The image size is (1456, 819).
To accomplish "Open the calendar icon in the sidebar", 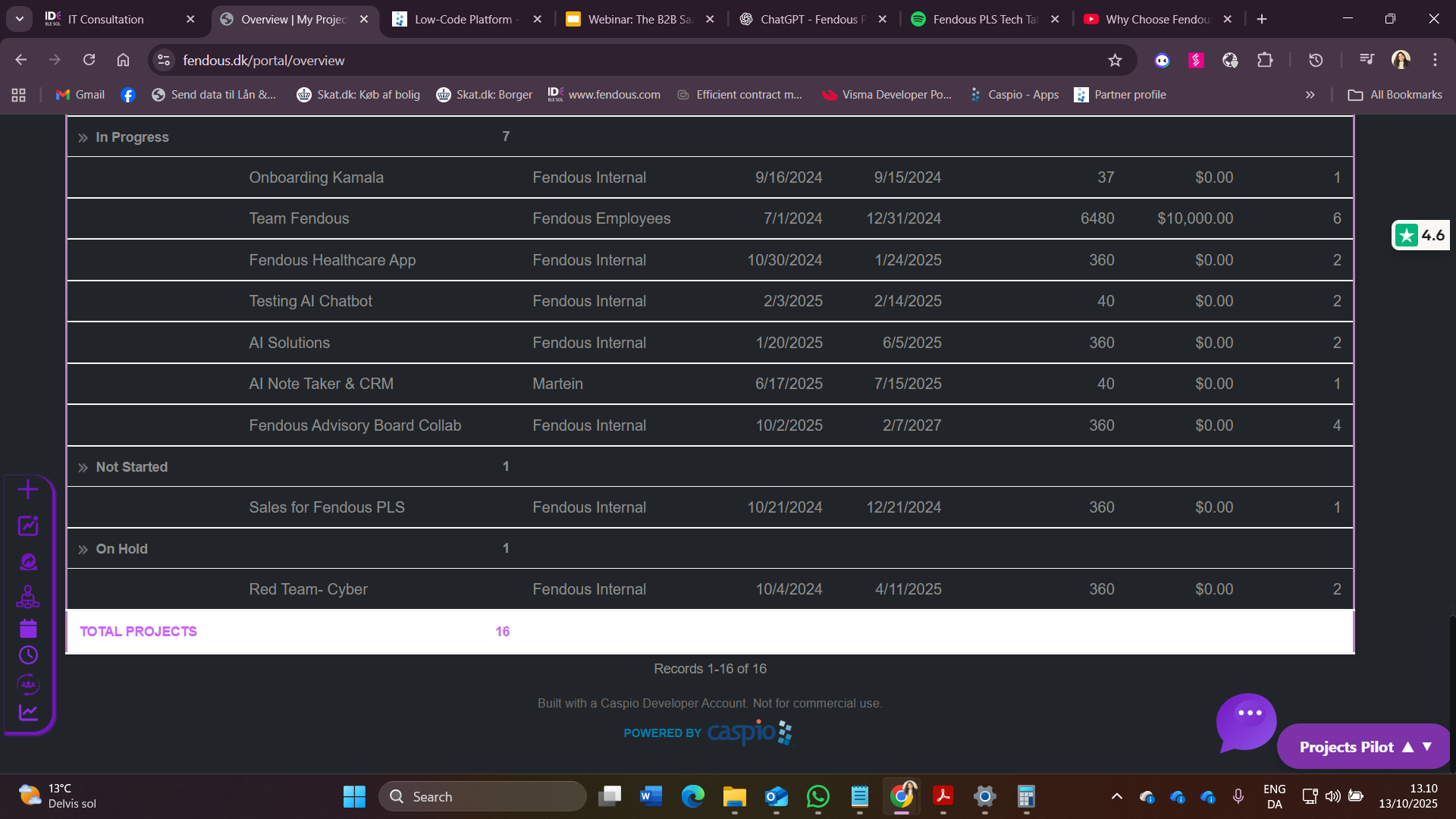I will click(28, 628).
